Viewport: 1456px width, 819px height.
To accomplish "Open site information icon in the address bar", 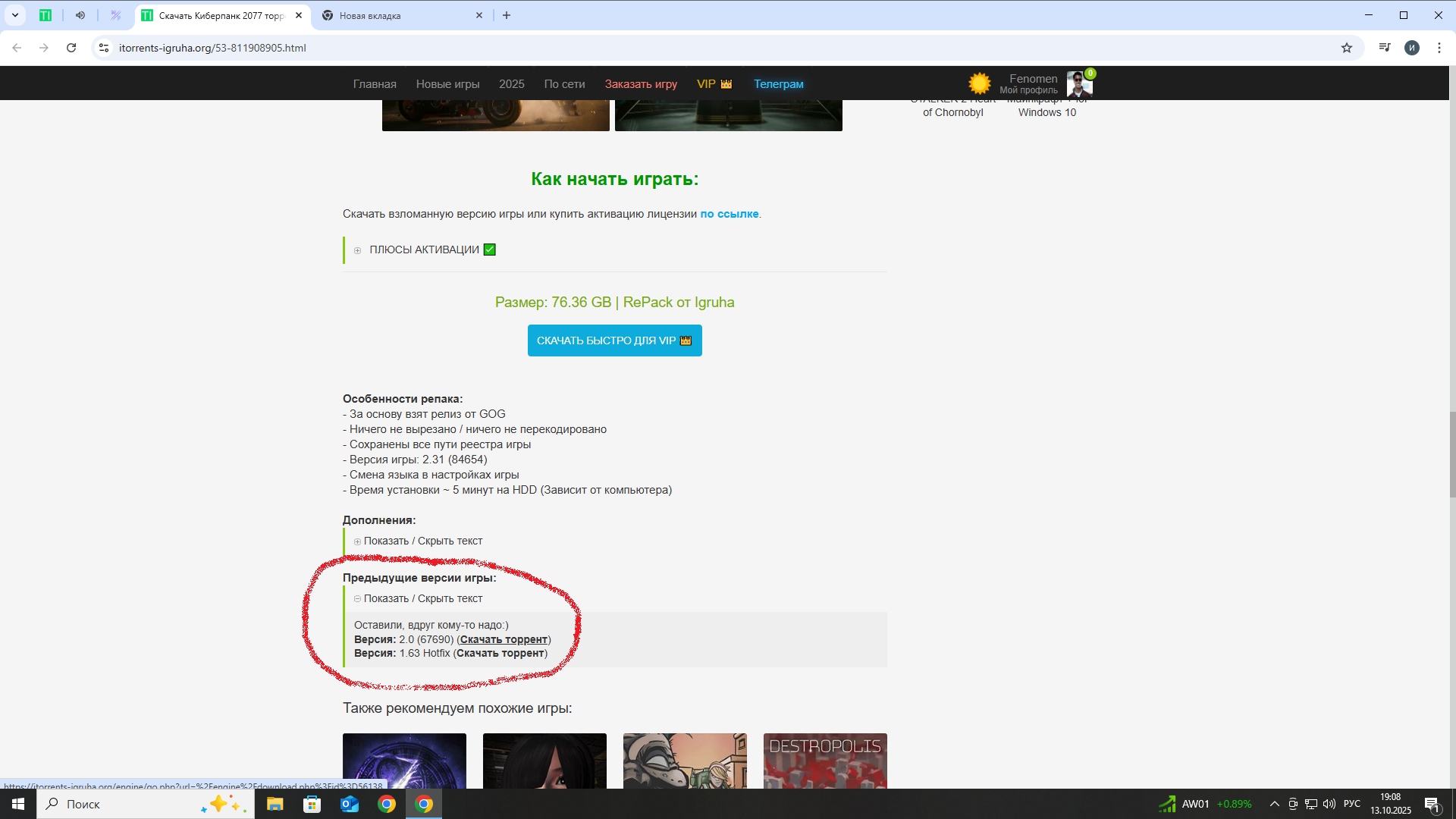I will click(x=104, y=48).
